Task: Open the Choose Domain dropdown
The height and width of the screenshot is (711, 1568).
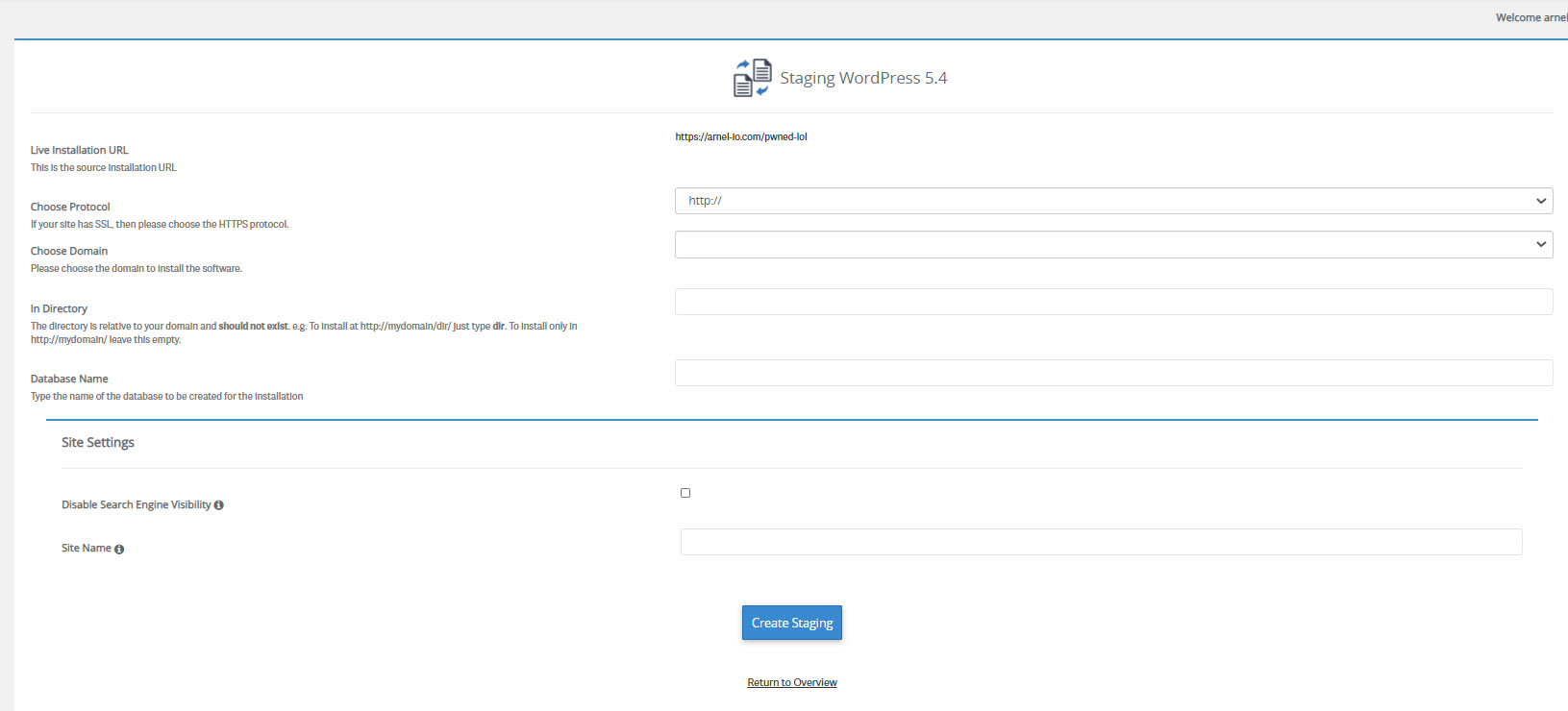Action: pos(1113,244)
